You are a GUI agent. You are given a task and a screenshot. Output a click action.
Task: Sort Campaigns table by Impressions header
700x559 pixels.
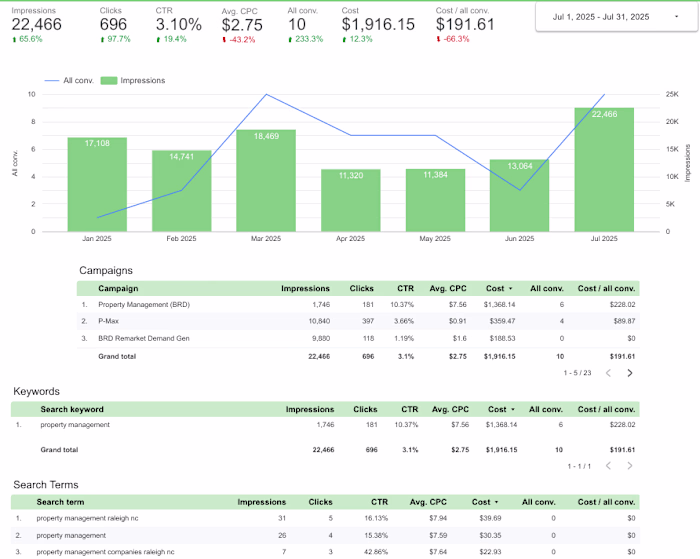coord(305,288)
